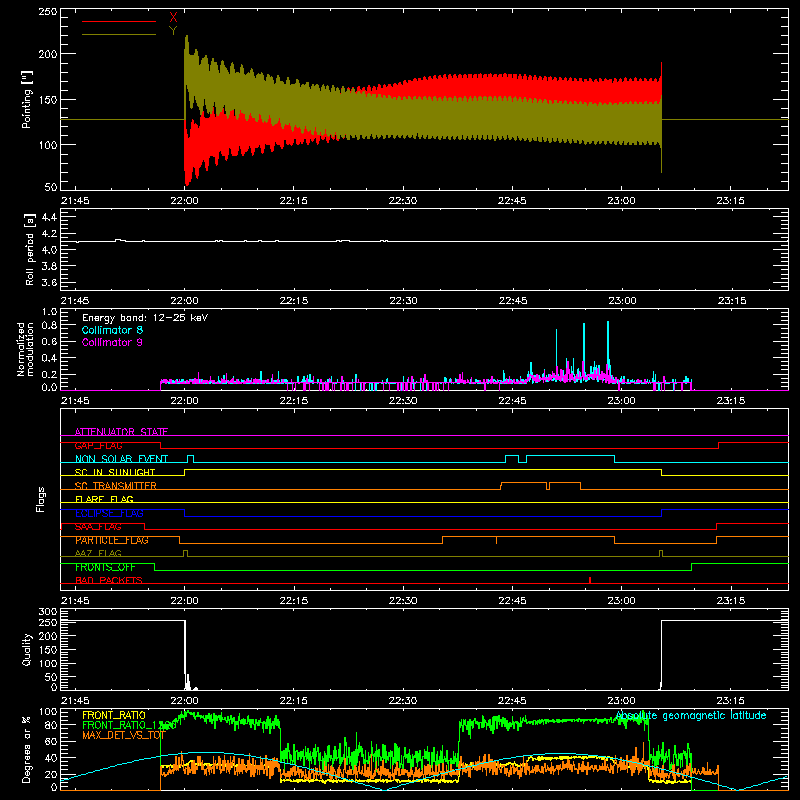Select the Collimator 8 legend entry
This screenshot has width=800, height=800.
(x=112, y=330)
